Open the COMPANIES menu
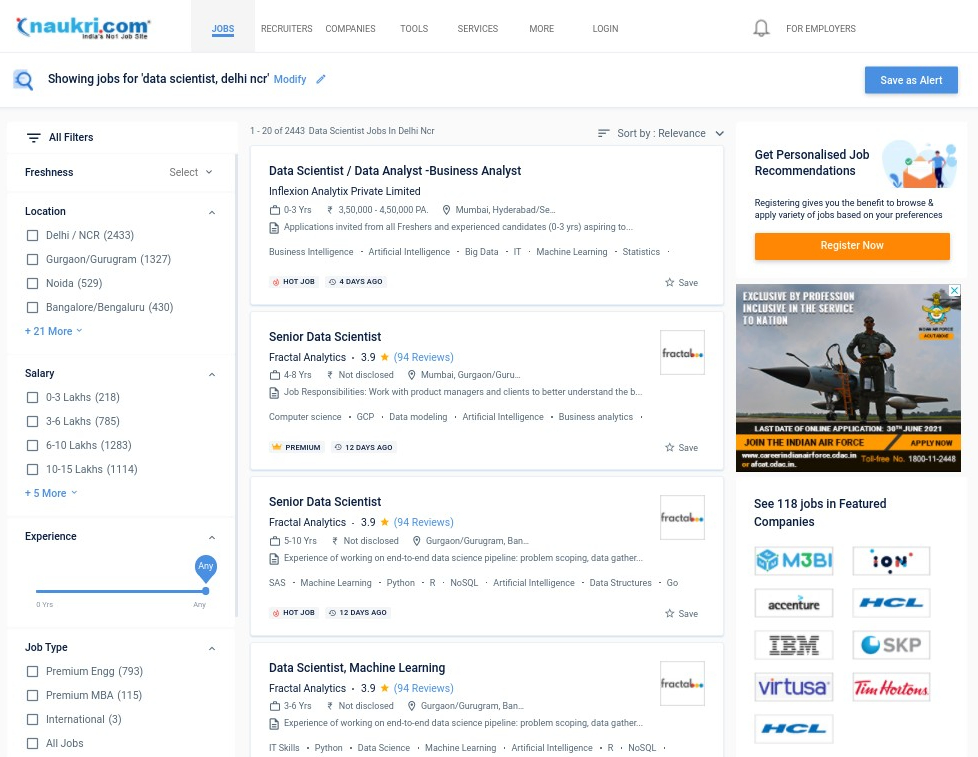This screenshot has height=757, width=978. coord(350,28)
